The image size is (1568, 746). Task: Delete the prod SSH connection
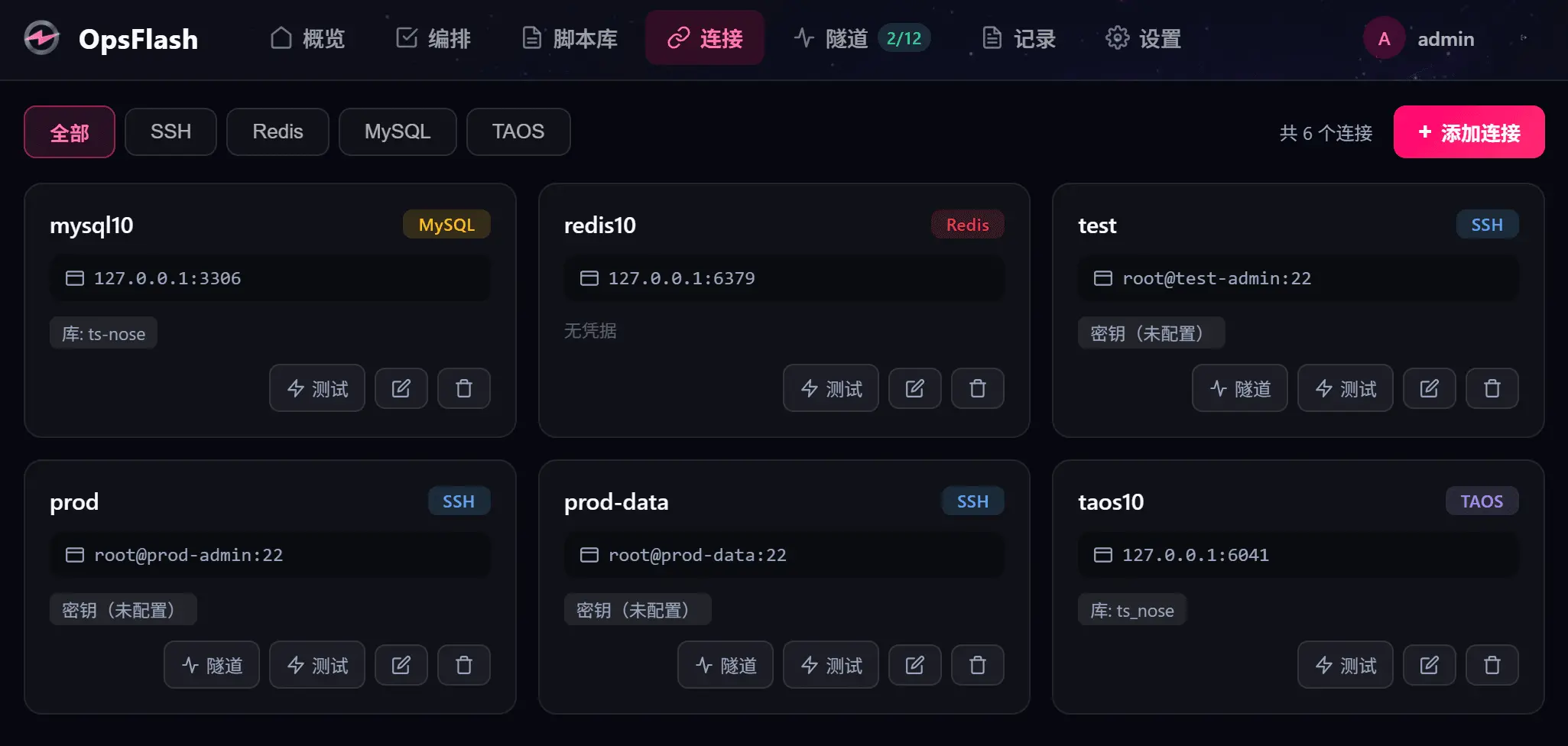463,665
